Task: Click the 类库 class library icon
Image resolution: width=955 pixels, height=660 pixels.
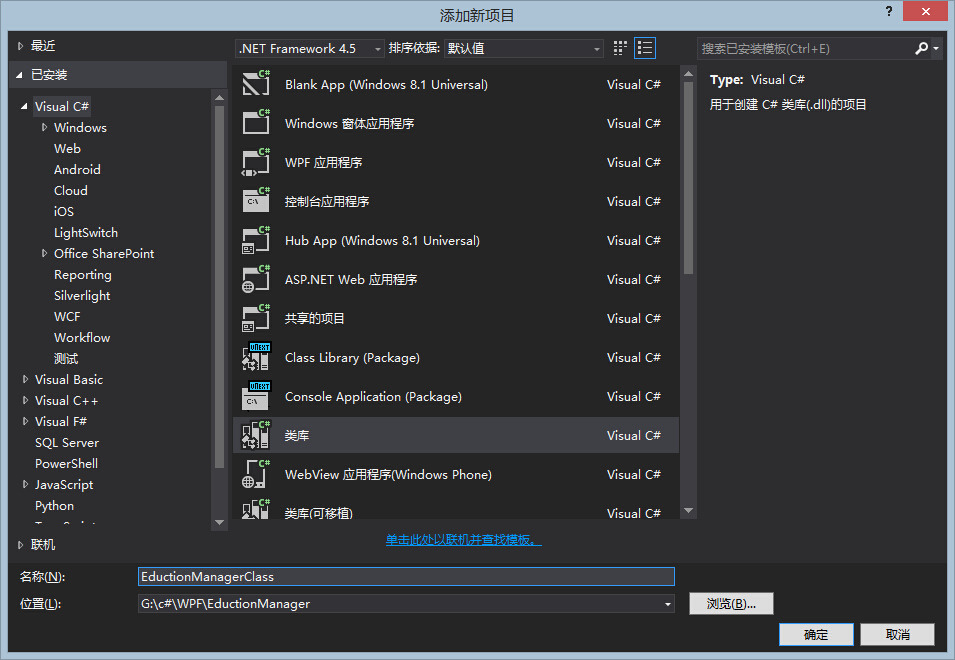Action: pyautogui.click(x=256, y=434)
